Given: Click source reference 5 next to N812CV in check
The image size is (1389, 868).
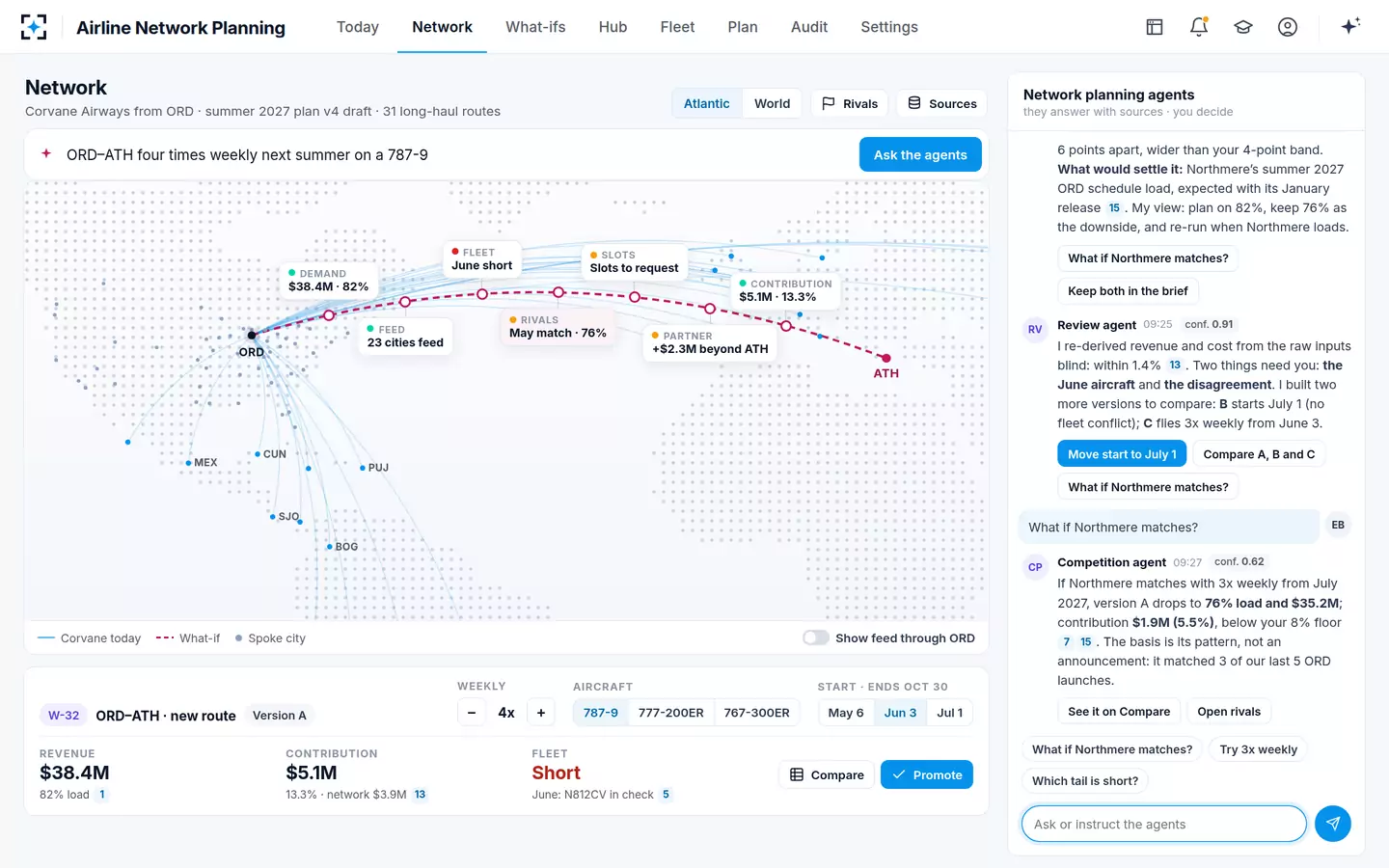Looking at the screenshot, I should [666, 795].
